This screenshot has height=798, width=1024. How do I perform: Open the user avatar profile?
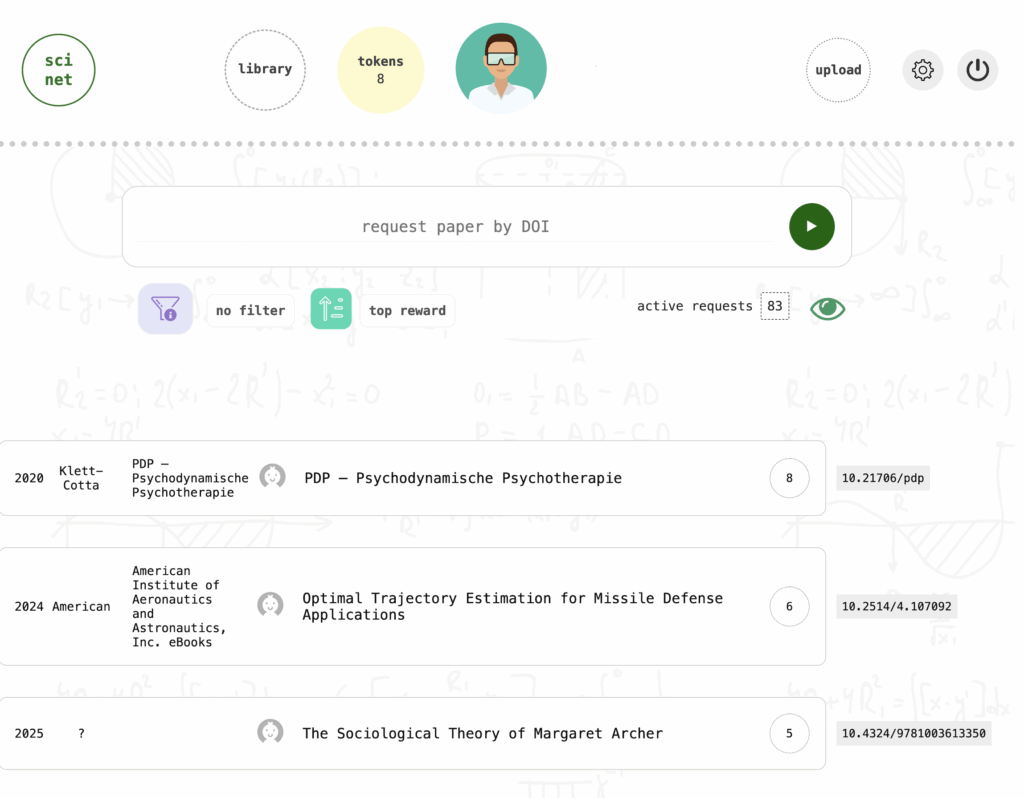[x=501, y=68]
